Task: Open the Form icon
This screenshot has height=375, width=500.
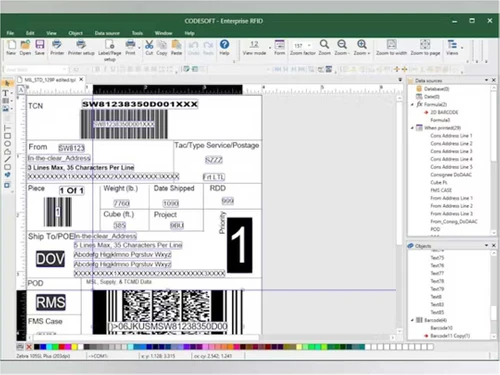Action: point(279,44)
